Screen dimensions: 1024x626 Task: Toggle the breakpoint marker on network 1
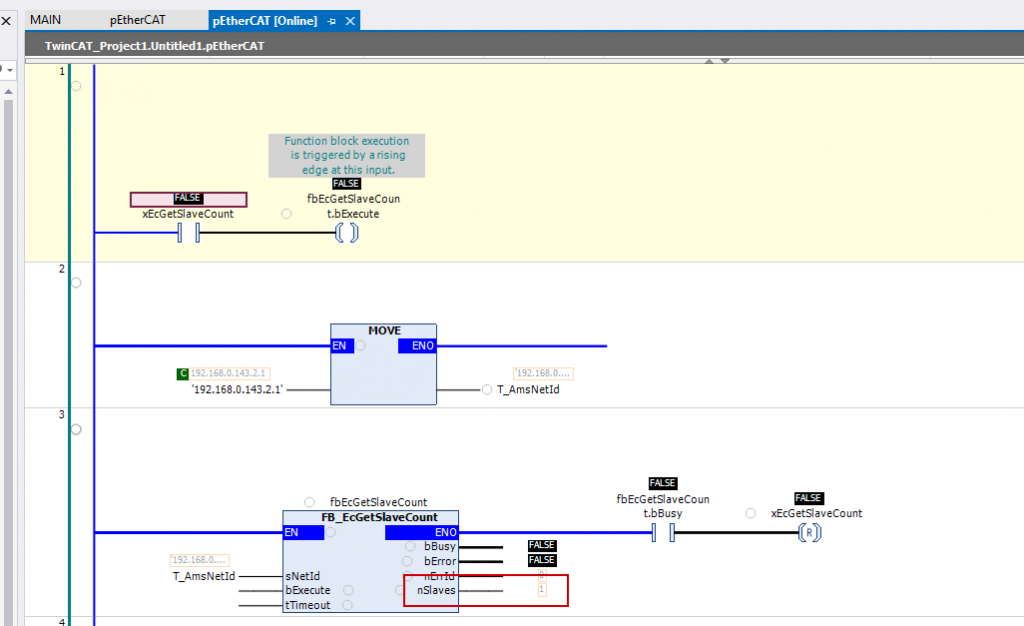[x=76, y=86]
